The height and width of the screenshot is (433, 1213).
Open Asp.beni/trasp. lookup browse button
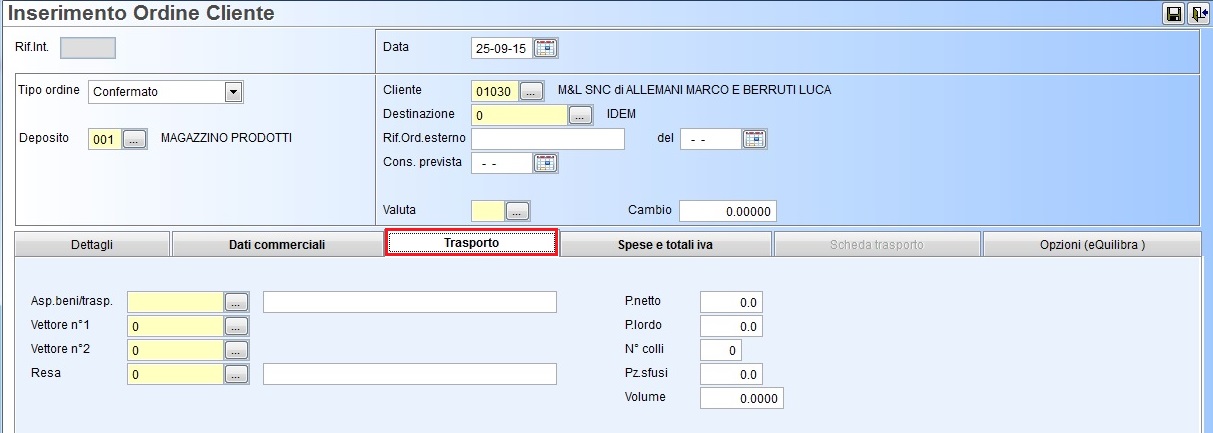235,302
